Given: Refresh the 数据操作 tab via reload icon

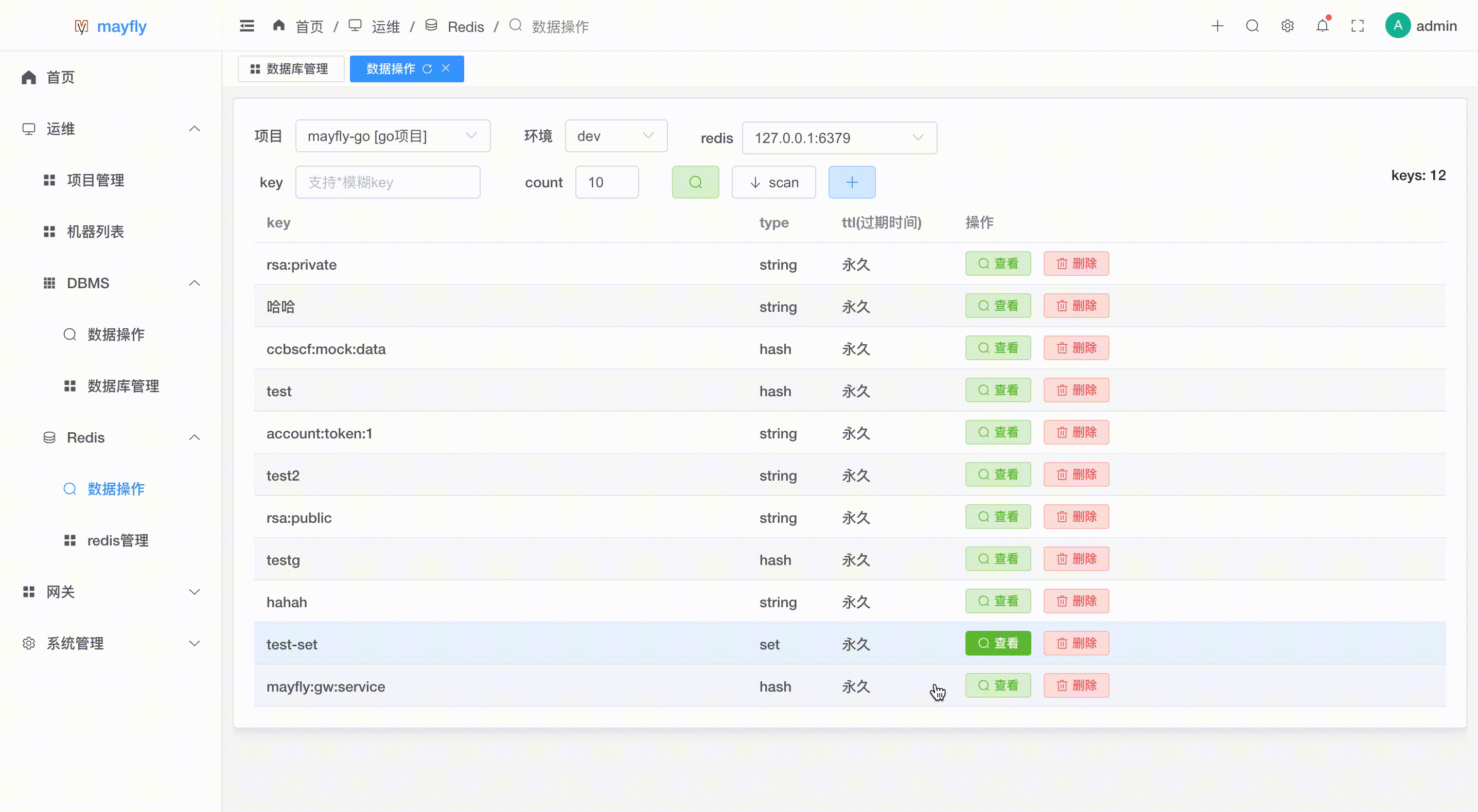Looking at the screenshot, I should coord(427,69).
